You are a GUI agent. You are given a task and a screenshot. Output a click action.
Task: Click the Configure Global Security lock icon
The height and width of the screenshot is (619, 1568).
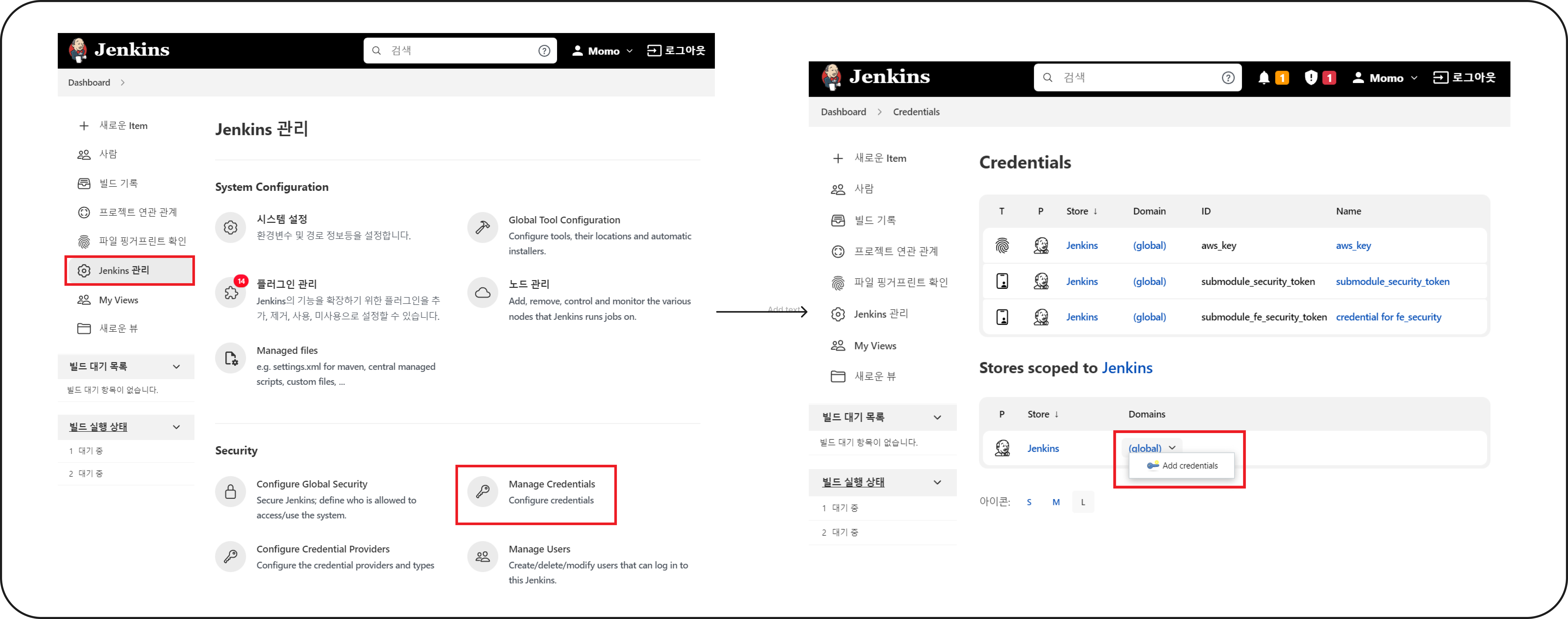[231, 492]
